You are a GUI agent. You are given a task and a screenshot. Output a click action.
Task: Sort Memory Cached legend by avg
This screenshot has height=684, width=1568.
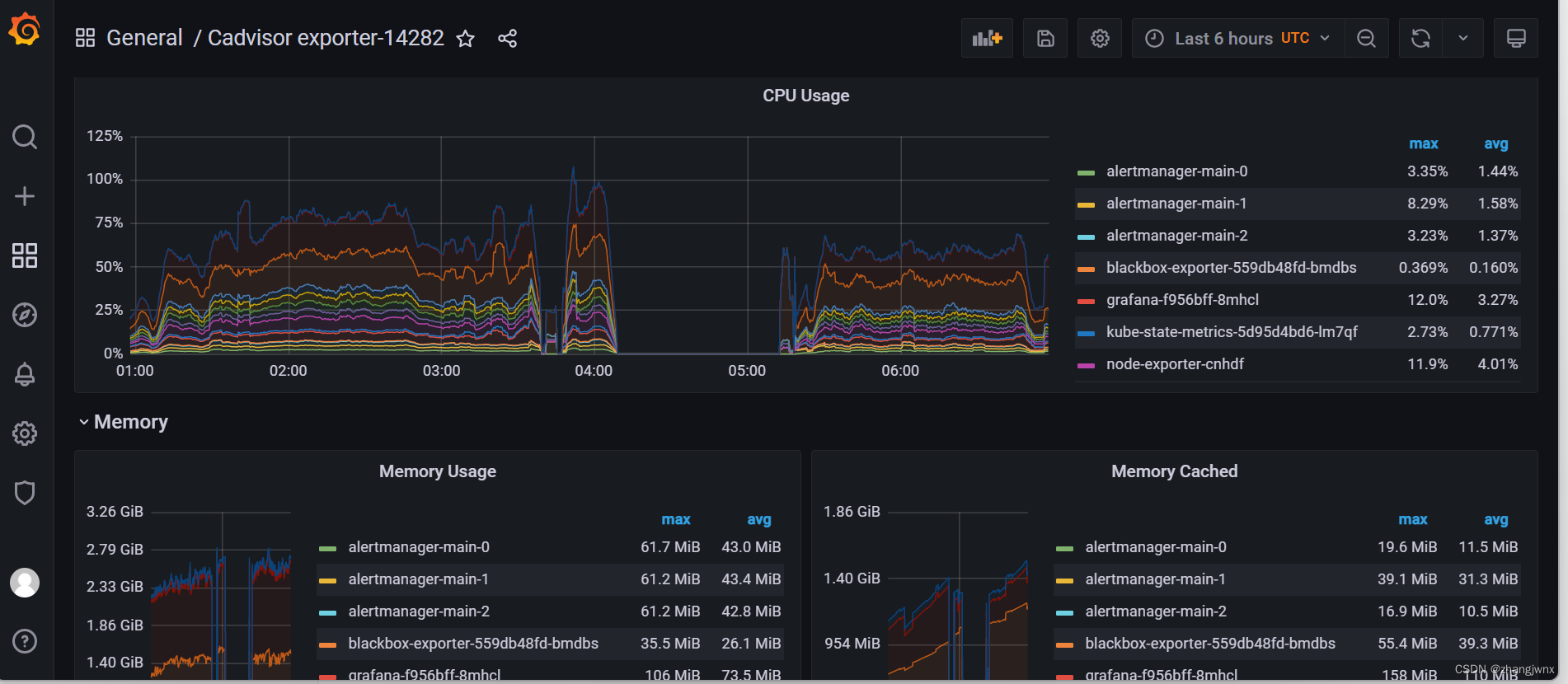pos(1496,519)
